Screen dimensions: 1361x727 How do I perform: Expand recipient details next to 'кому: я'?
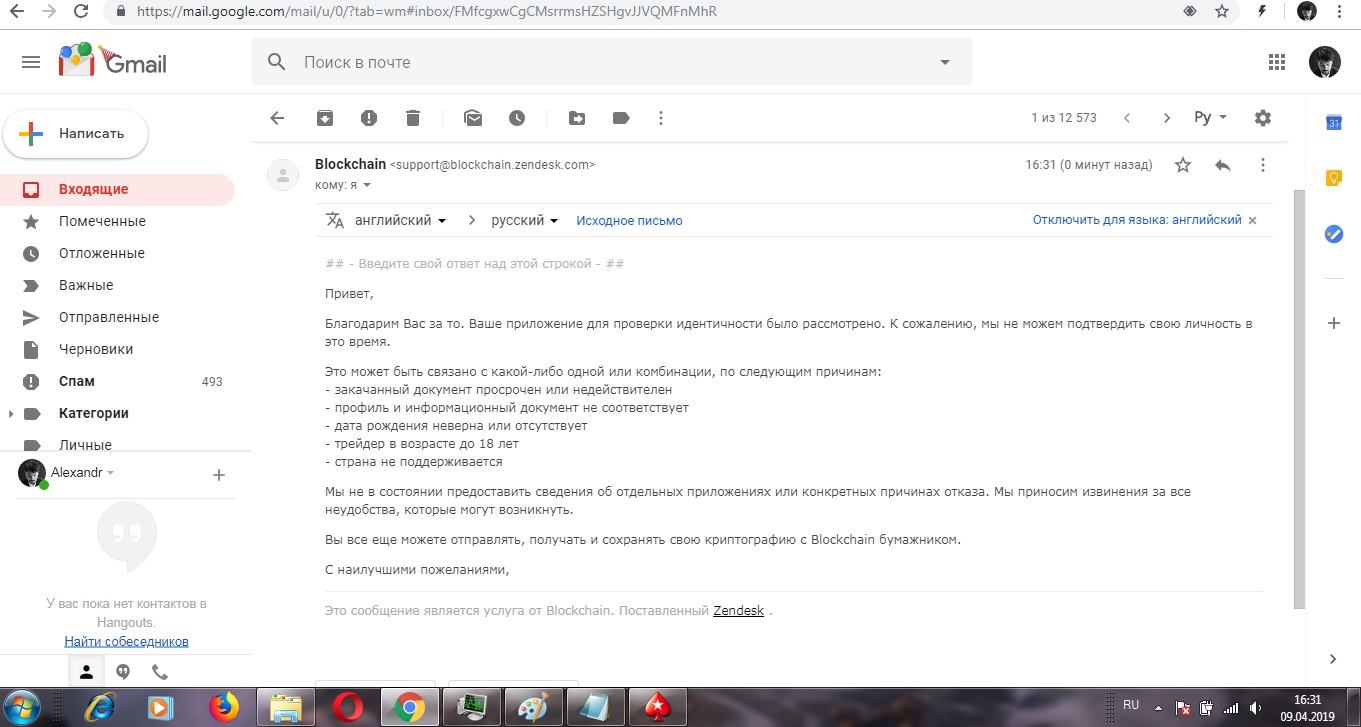point(367,185)
